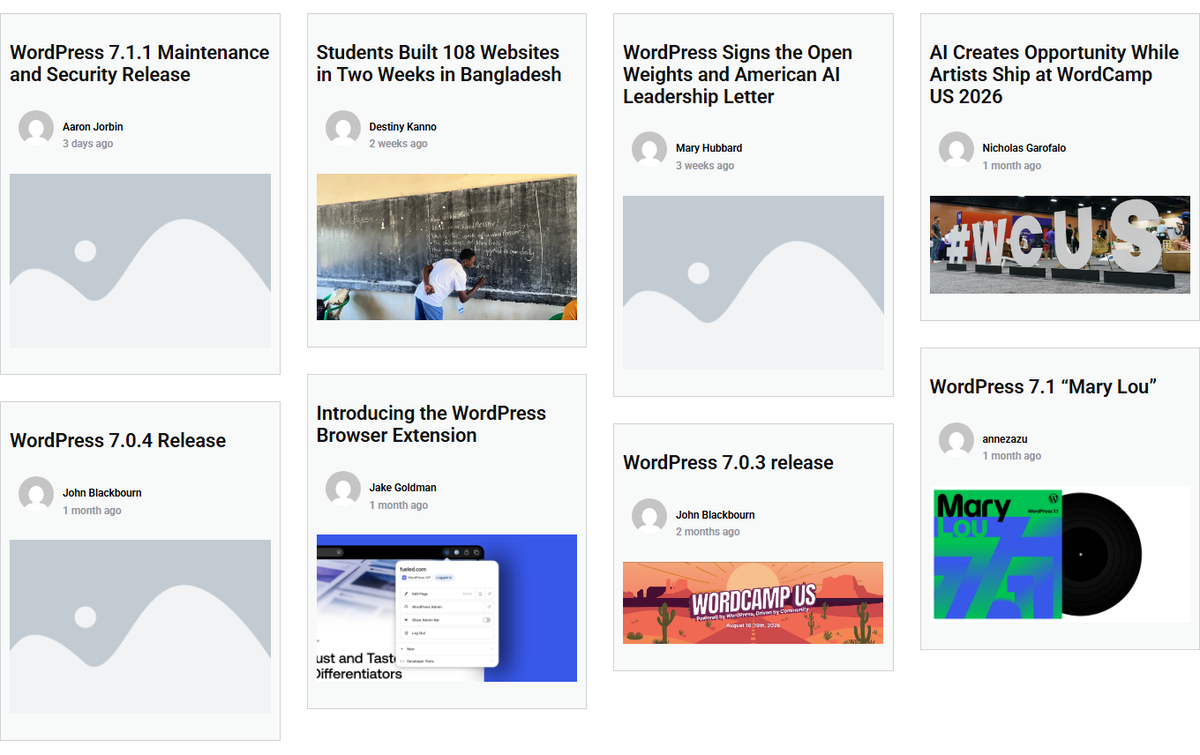The image size is (1200, 755).
Task: Click John Blackbourn on the 7.0.3 card
Action: point(715,515)
